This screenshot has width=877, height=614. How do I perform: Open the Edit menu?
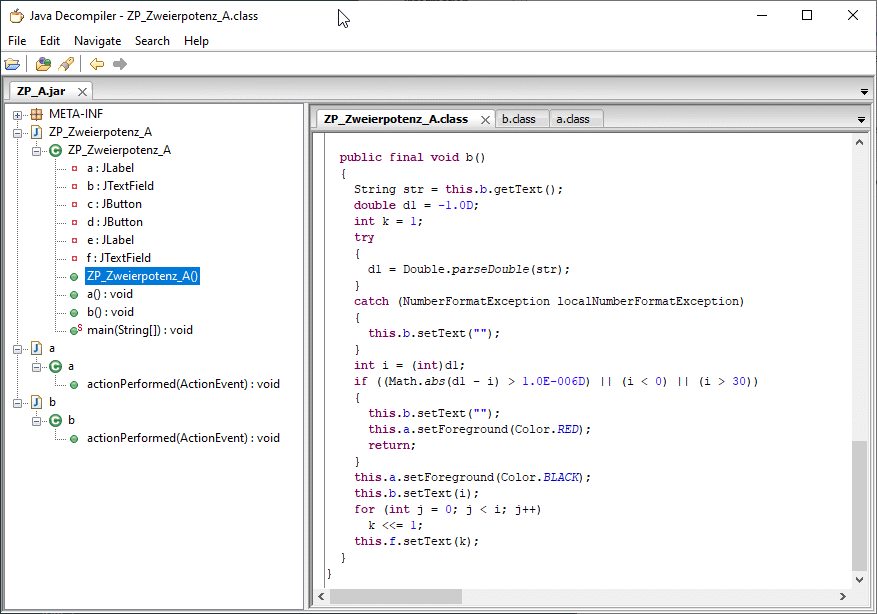tap(50, 41)
